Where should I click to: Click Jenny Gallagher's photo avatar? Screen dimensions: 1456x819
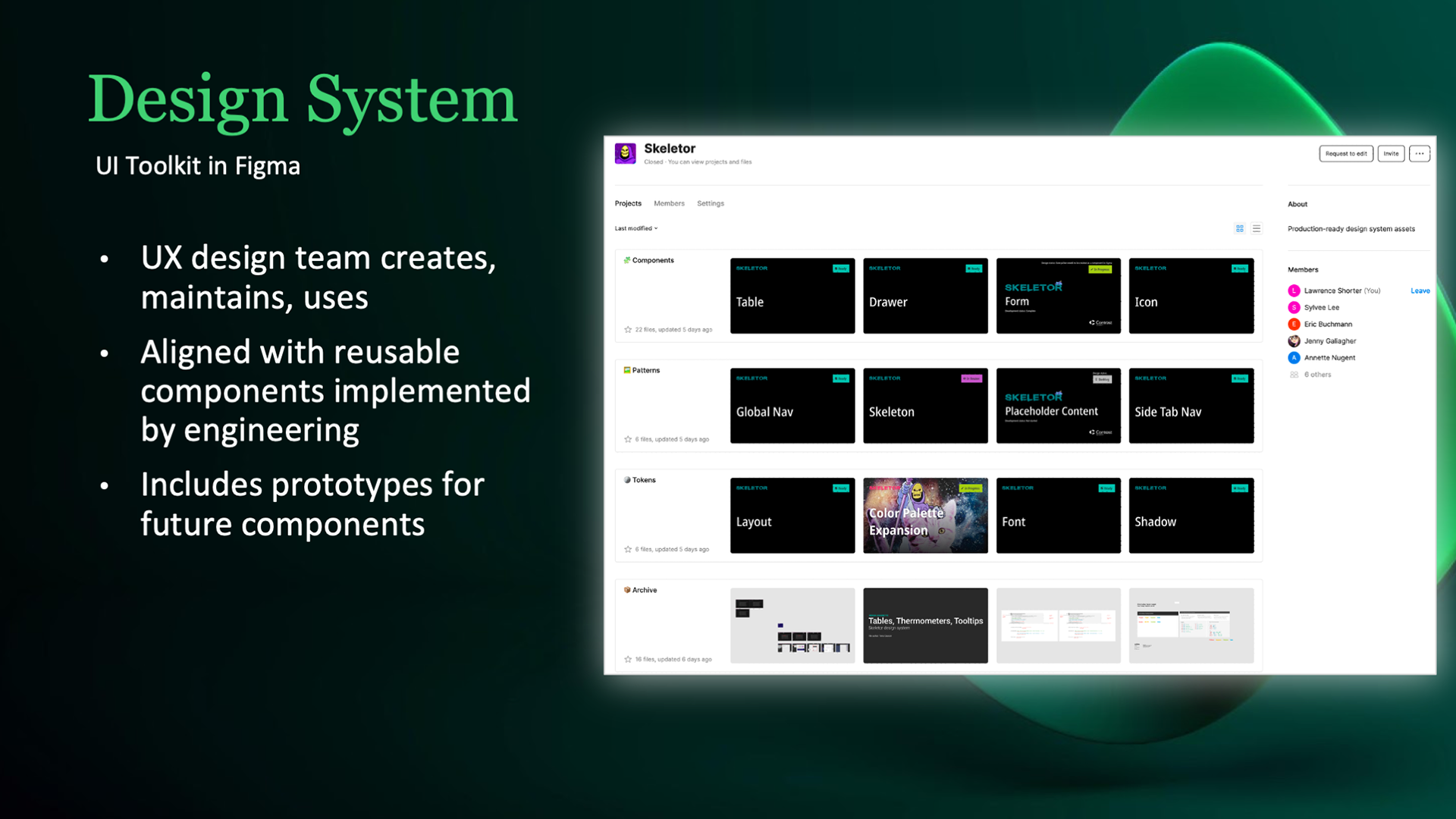point(1294,341)
